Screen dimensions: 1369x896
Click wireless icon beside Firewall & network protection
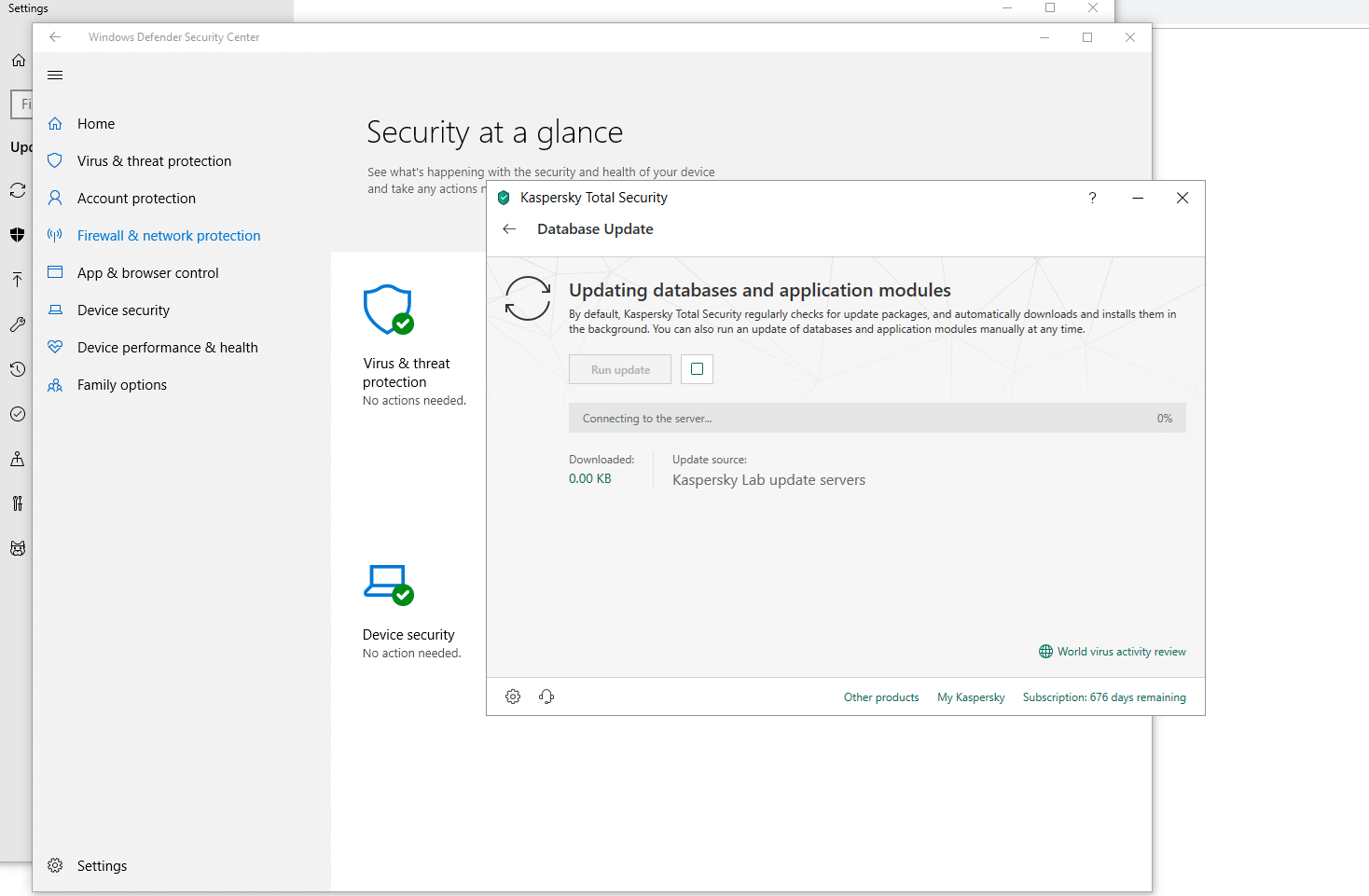(55, 235)
